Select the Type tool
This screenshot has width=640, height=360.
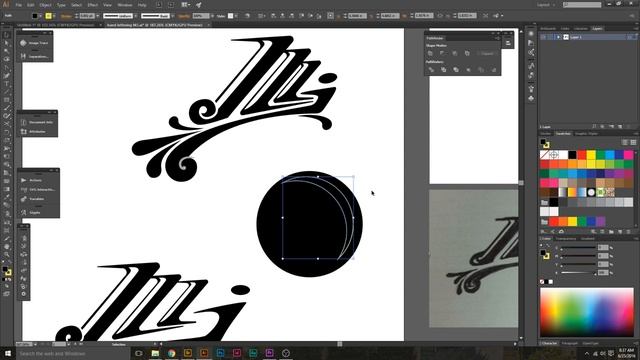[7, 84]
